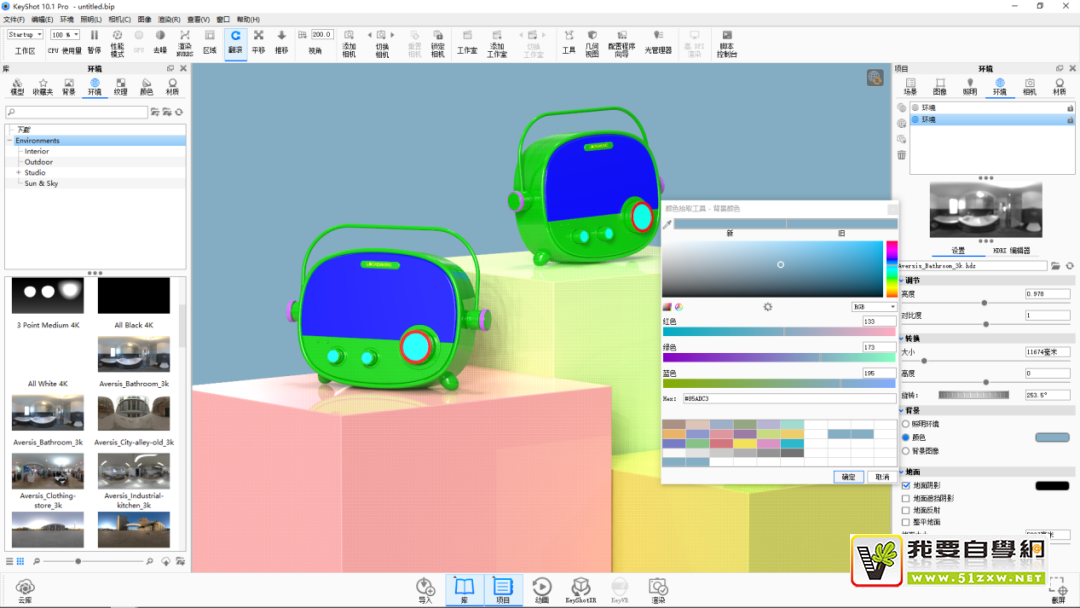Switch to the 材质 tab in library panel

tap(172, 86)
